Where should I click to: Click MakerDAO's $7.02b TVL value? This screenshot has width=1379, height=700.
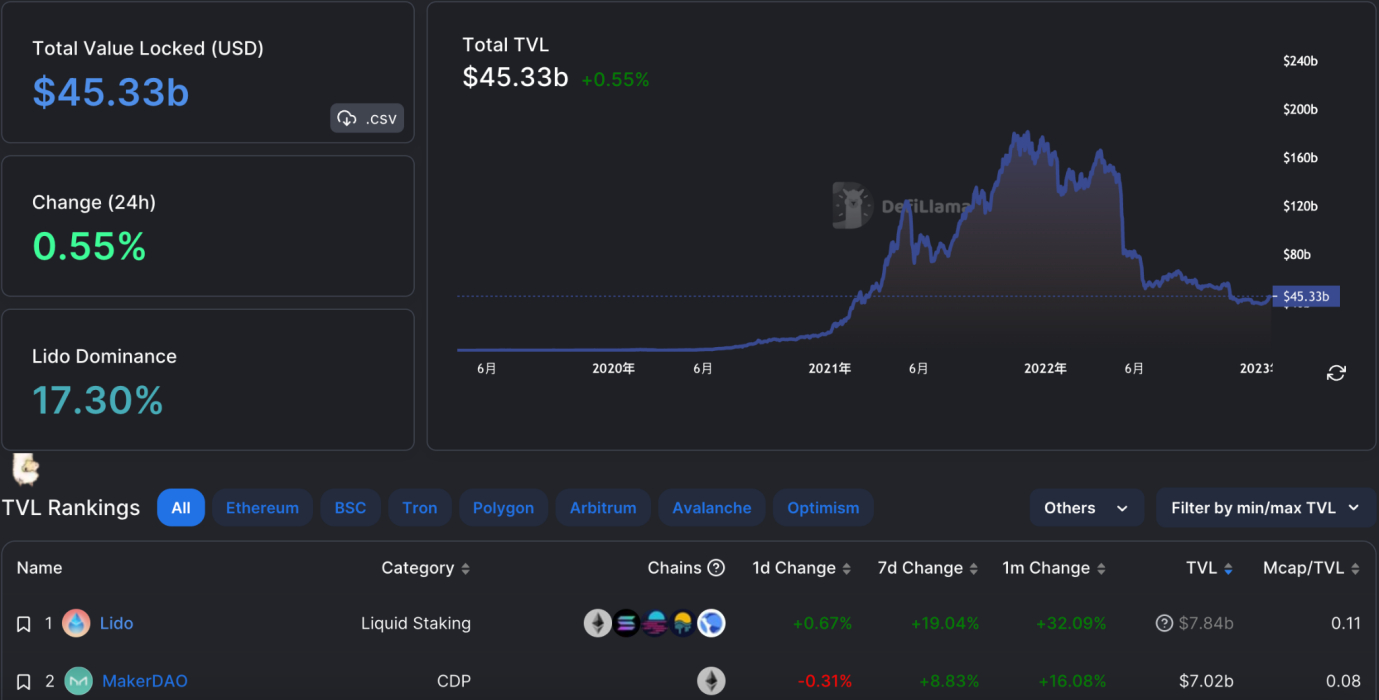1206,682
